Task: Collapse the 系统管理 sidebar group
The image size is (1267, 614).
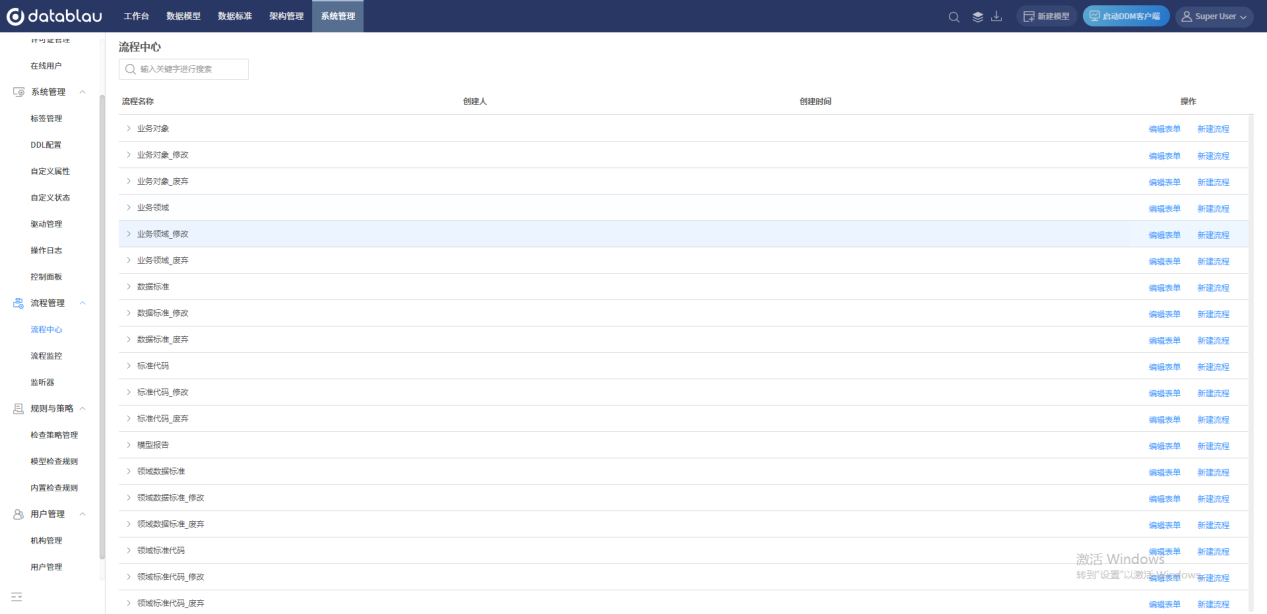Action: pyautogui.click(x=82, y=92)
